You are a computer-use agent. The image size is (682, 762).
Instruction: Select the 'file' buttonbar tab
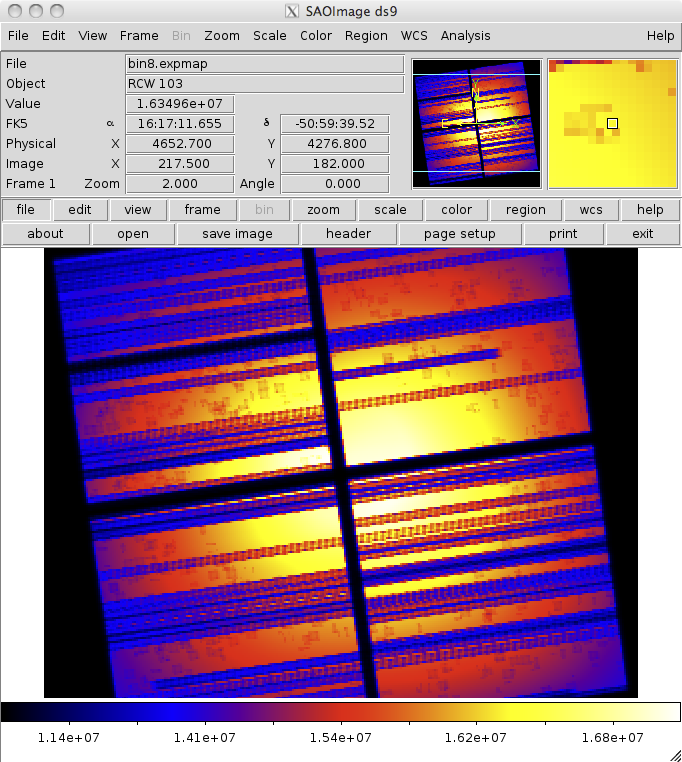click(x=26, y=210)
